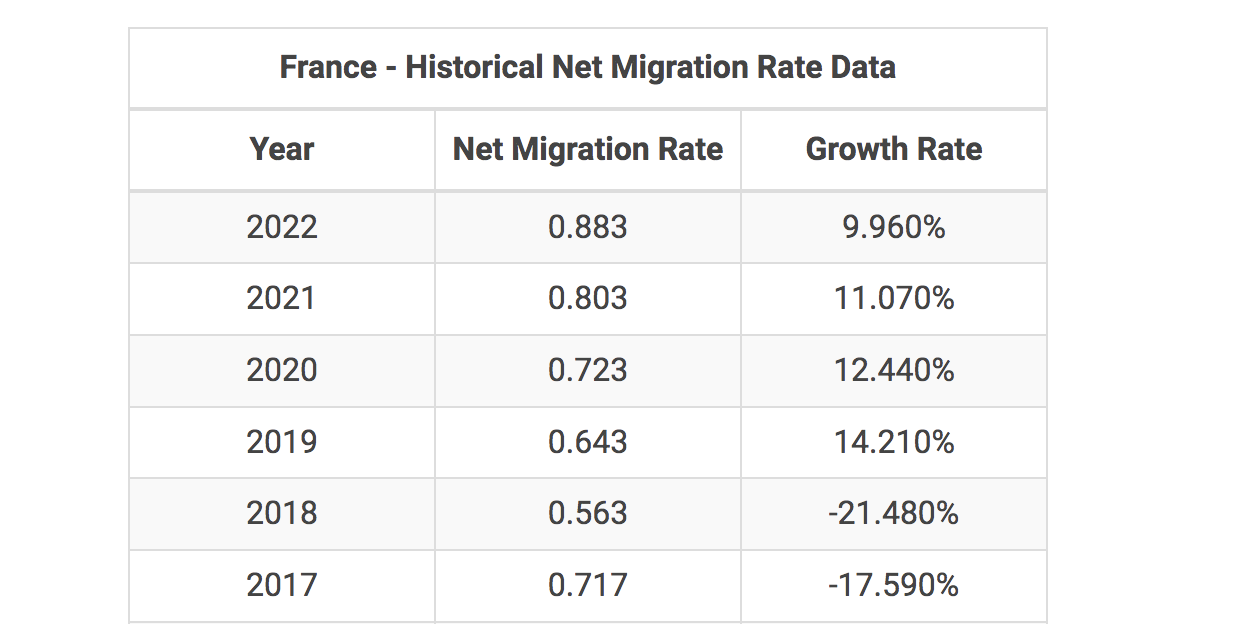Click the Net Migration Rate column header
Viewport: 1252px width, 624px height.
pos(588,150)
